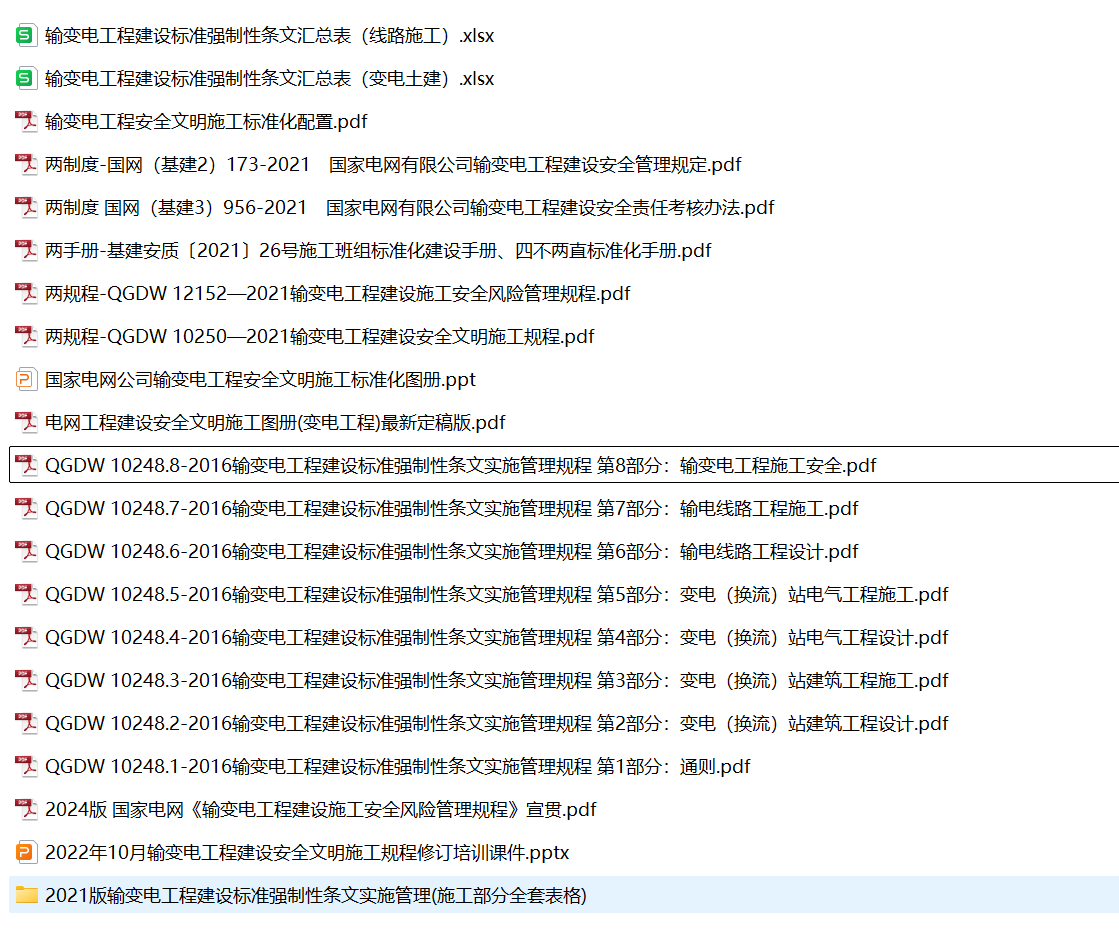
Task: Click PDF icon of QGDW 10248.3-2016
Action: 26,680
